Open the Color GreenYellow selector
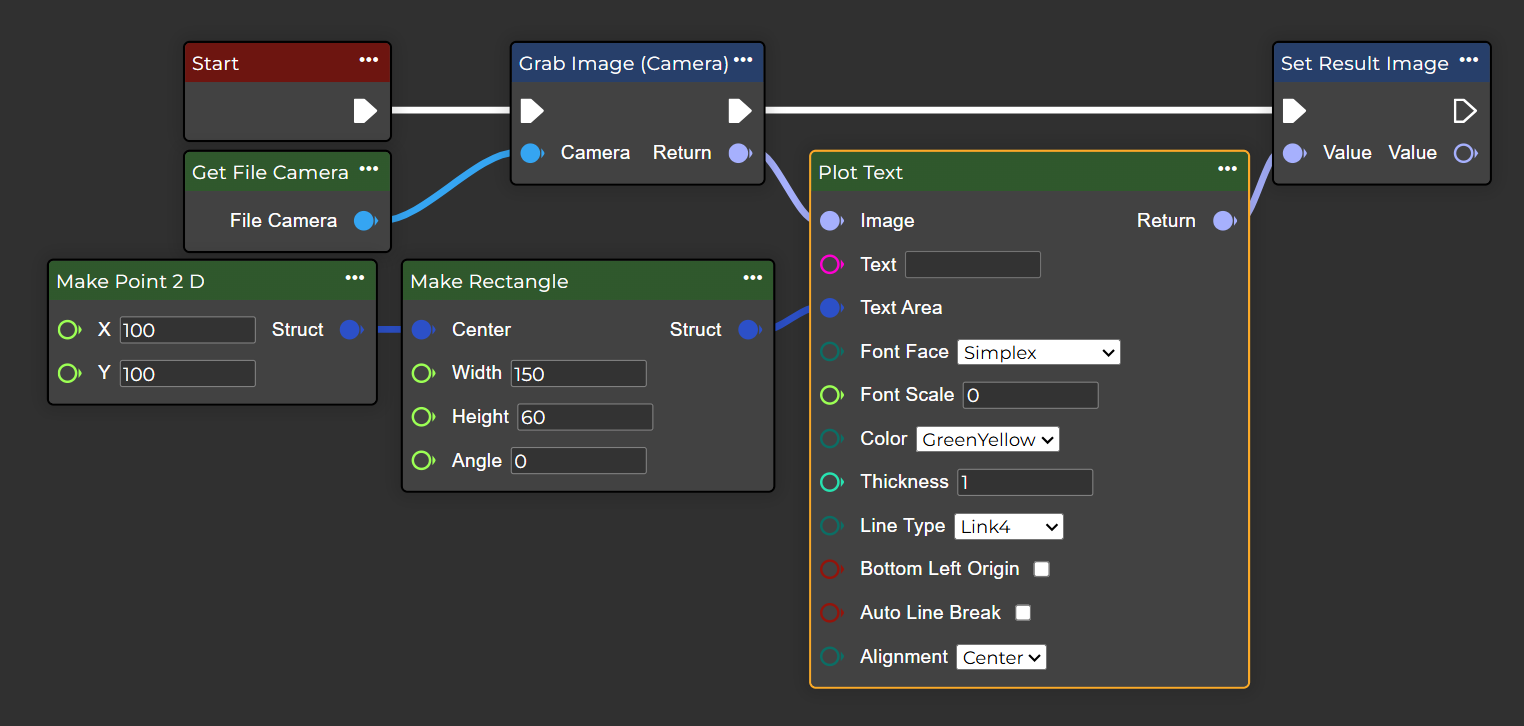 tap(987, 439)
